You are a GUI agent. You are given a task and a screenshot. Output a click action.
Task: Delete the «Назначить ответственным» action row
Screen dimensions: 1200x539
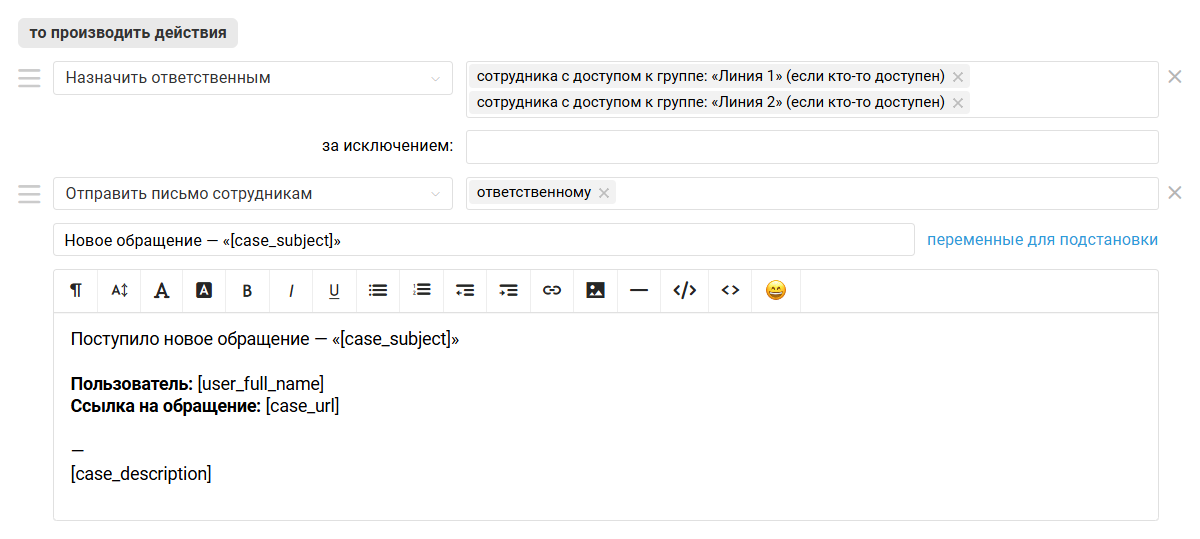tap(1176, 77)
